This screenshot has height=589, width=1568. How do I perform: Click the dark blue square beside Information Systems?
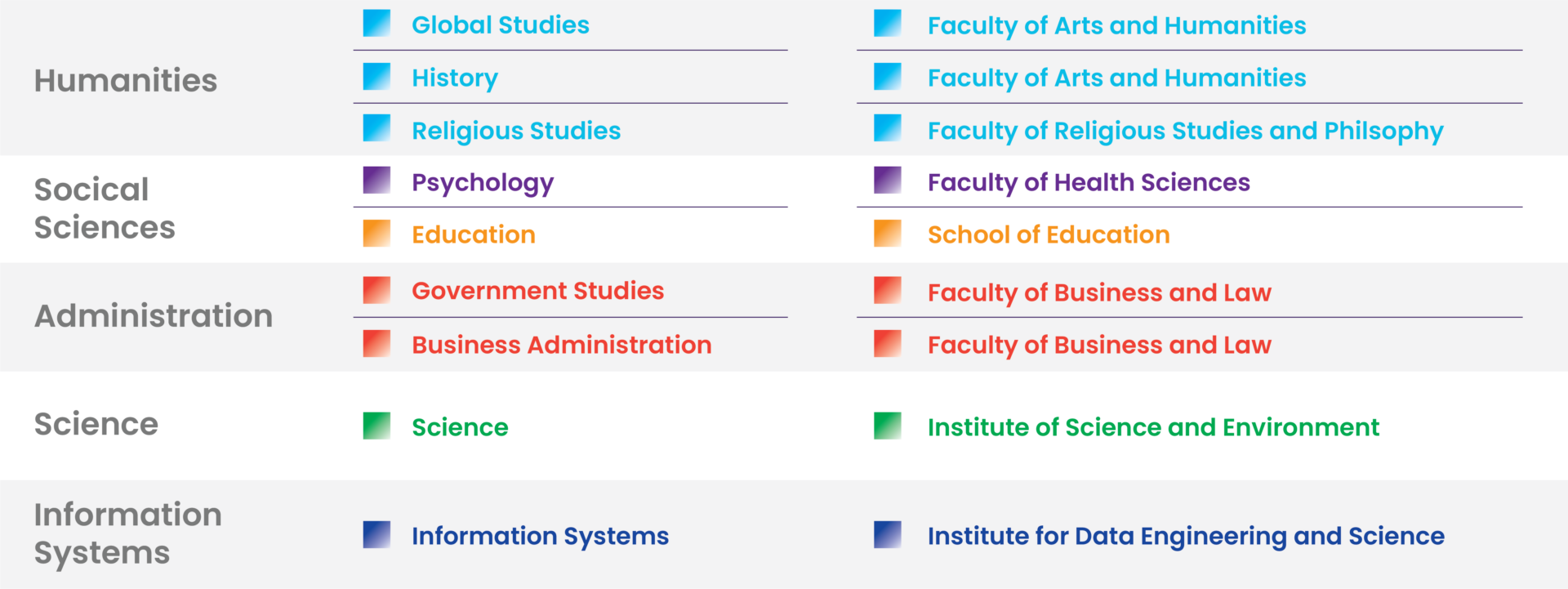click(376, 534)
